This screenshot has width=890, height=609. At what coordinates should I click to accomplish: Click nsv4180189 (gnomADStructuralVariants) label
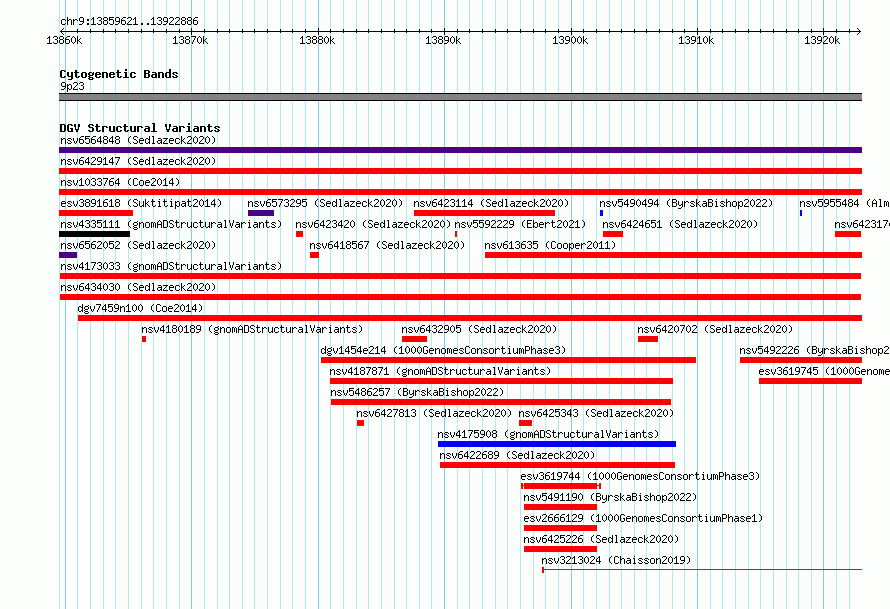(252, 329)
